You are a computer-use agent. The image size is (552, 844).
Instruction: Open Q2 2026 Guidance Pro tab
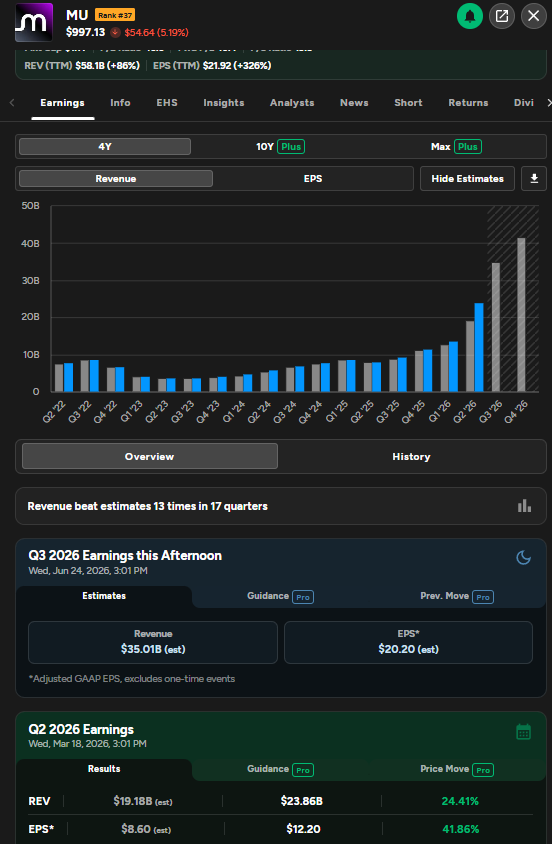click(280, 769)
